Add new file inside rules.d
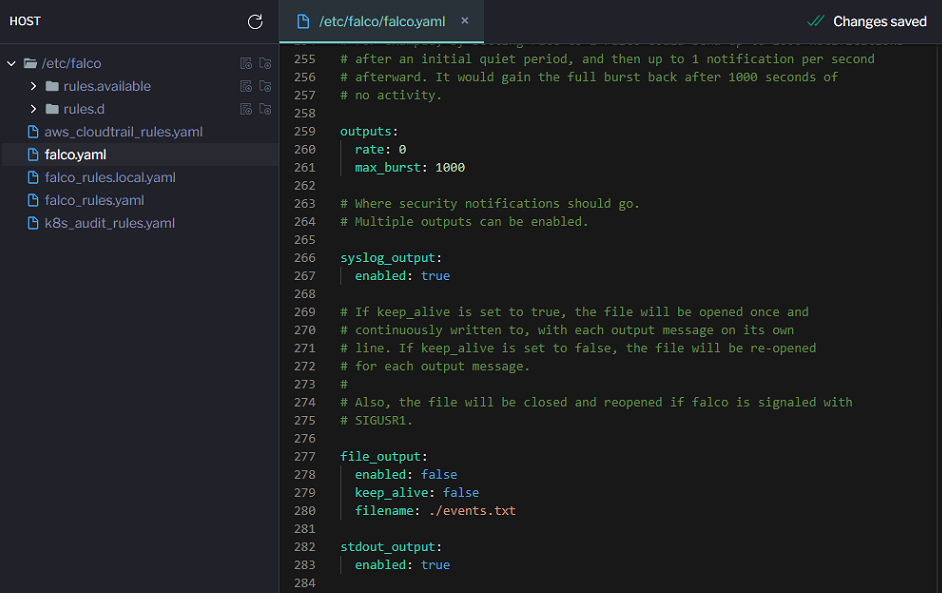The height and width of the screenshot is (593, 942). (x=246, y=109)
